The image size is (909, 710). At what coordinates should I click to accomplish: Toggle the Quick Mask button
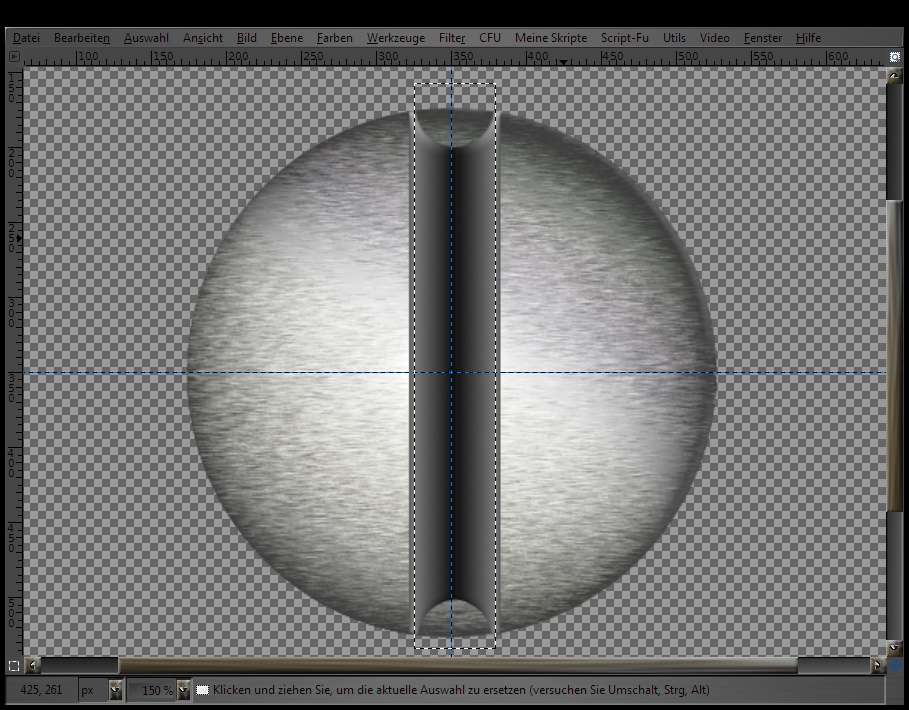click(x=14, y=665)
